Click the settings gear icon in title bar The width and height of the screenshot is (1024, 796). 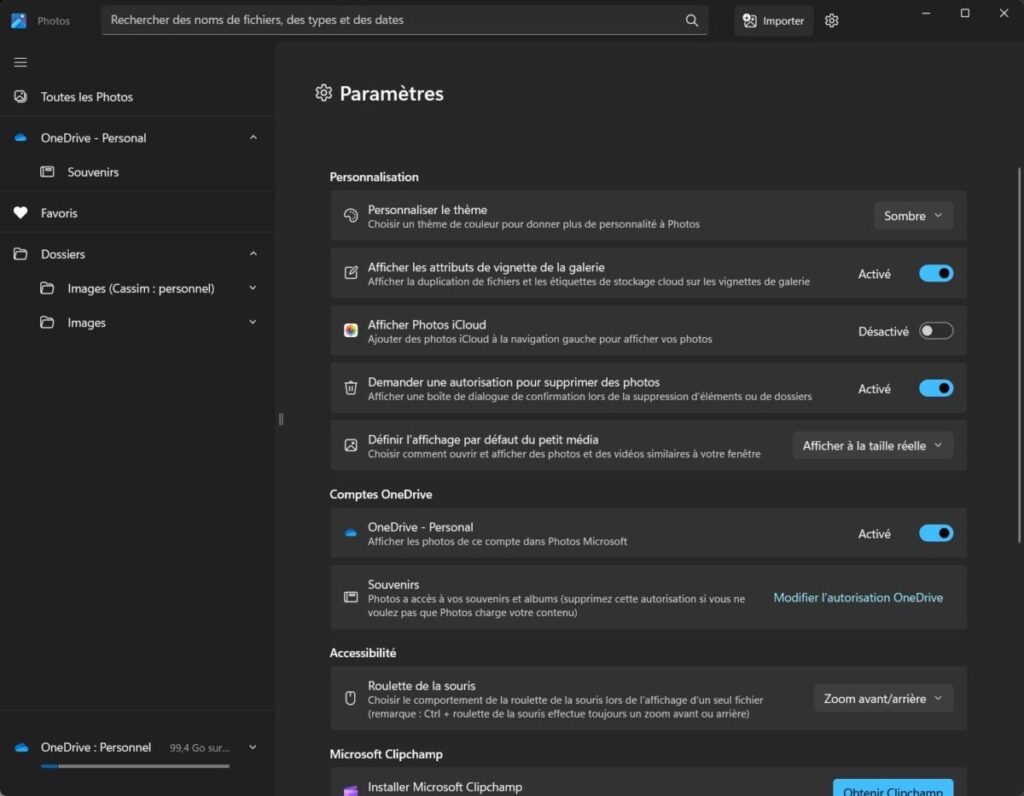pos(832,21)
